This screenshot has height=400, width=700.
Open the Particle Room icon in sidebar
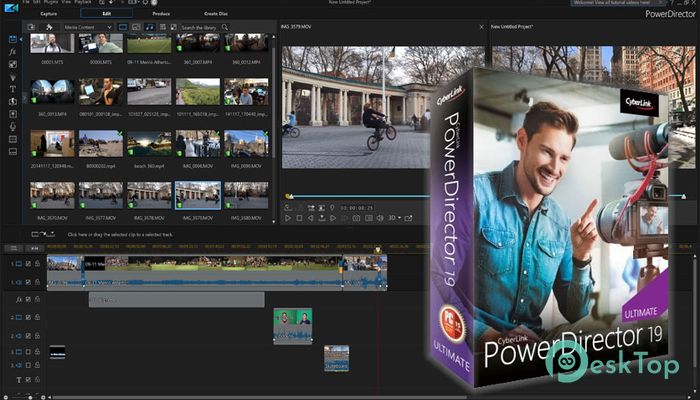click(12, 77)
